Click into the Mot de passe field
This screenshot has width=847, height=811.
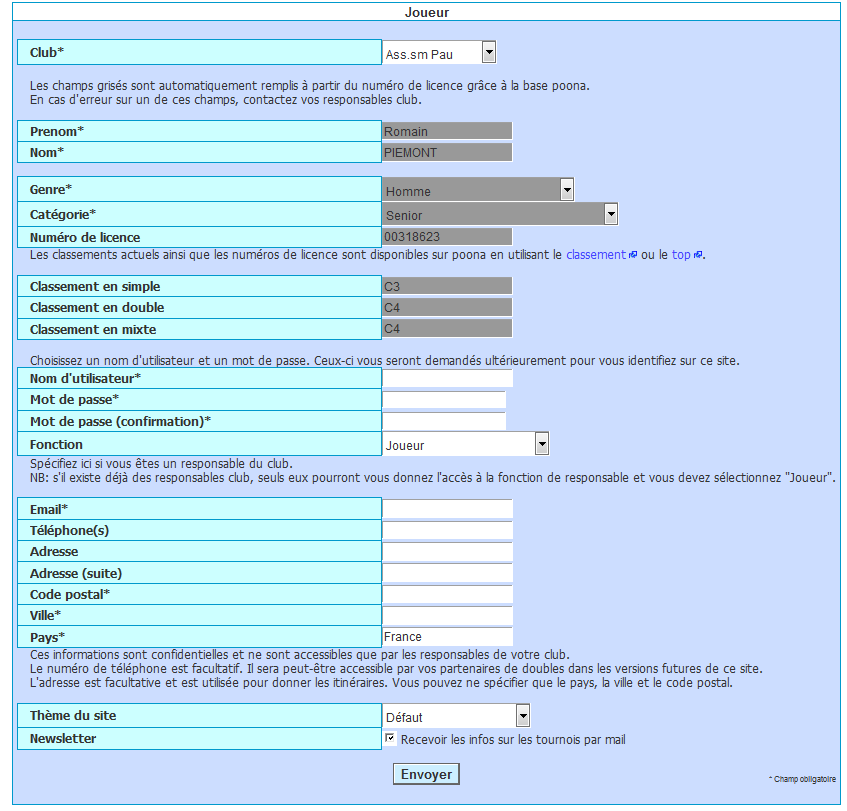click(444, 399)
